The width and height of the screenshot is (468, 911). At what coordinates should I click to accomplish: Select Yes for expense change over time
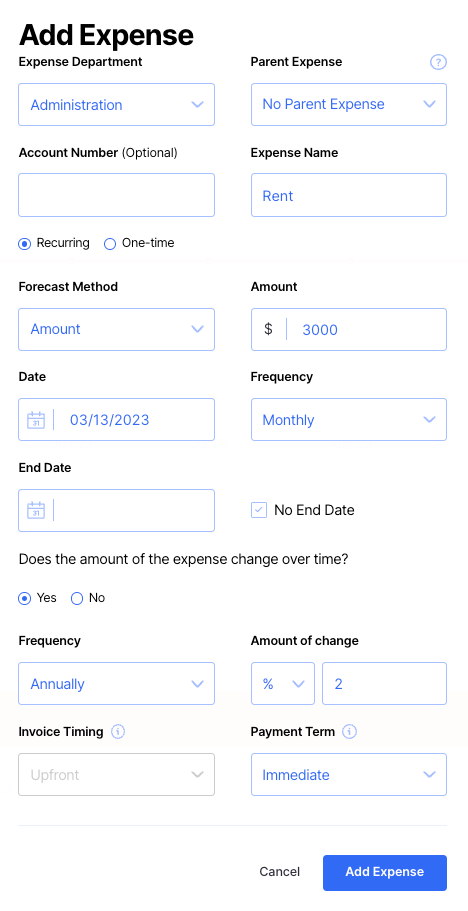[x=24, y=598]
